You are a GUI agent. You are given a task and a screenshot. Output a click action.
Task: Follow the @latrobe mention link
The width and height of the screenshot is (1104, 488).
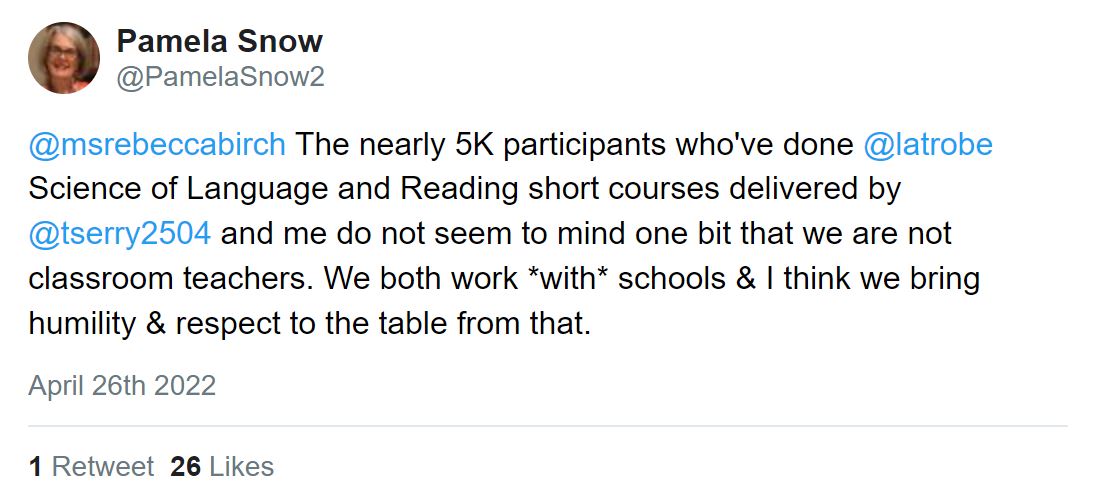[x=928, y=145]
